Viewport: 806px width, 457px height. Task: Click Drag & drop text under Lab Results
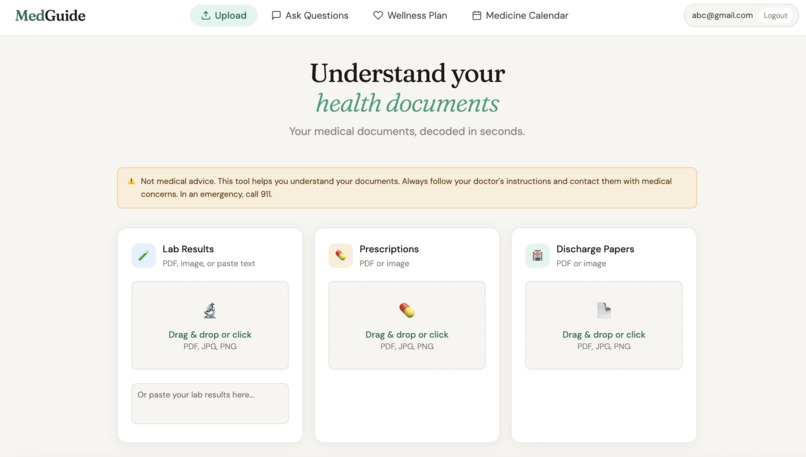click(210, 334)
